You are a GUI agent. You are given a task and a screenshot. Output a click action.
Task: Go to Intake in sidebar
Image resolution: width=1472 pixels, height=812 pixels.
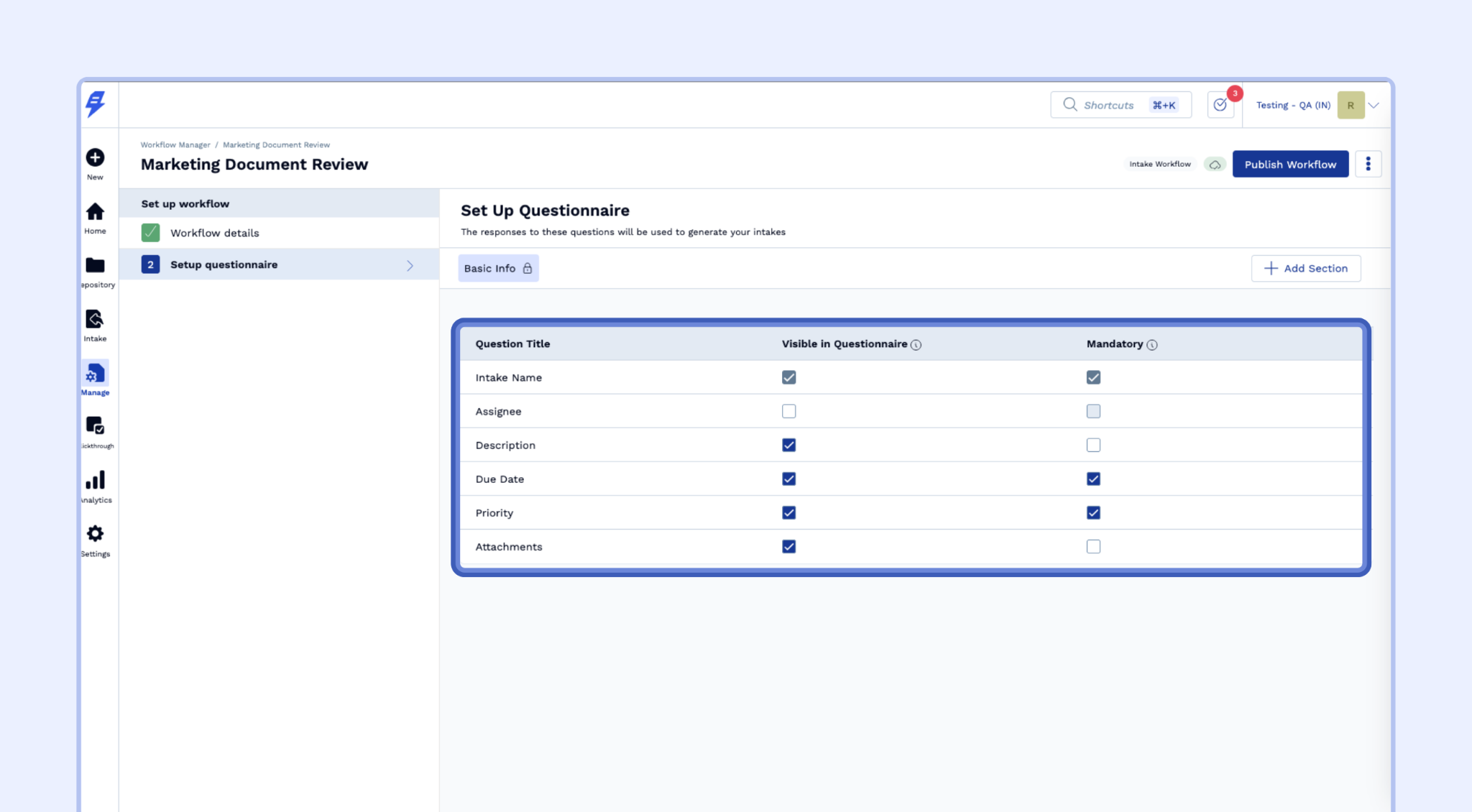pyautogui.click(x=95, y=319)
